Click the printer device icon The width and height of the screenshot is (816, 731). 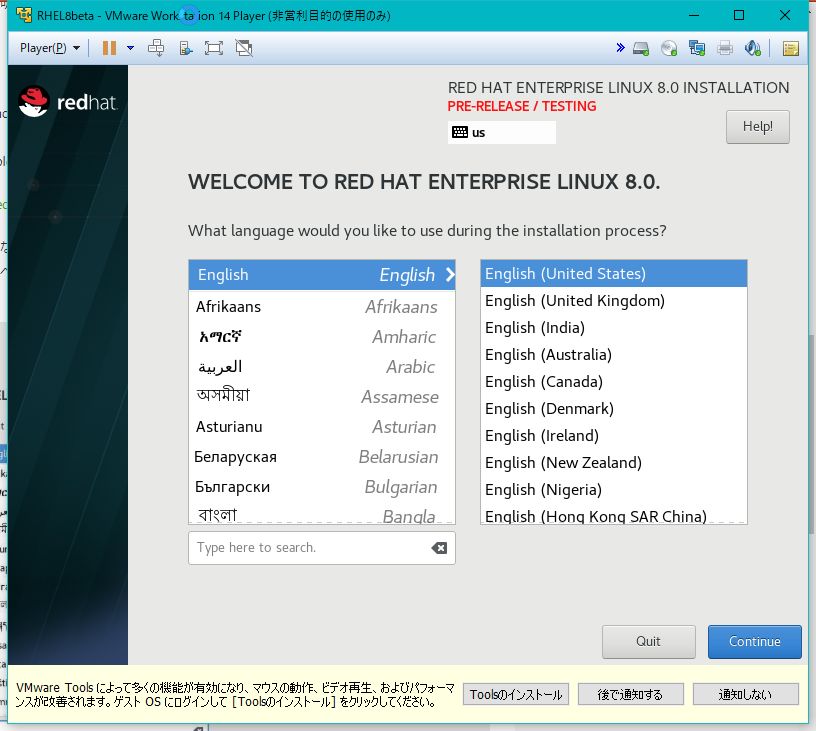[725, 48]
